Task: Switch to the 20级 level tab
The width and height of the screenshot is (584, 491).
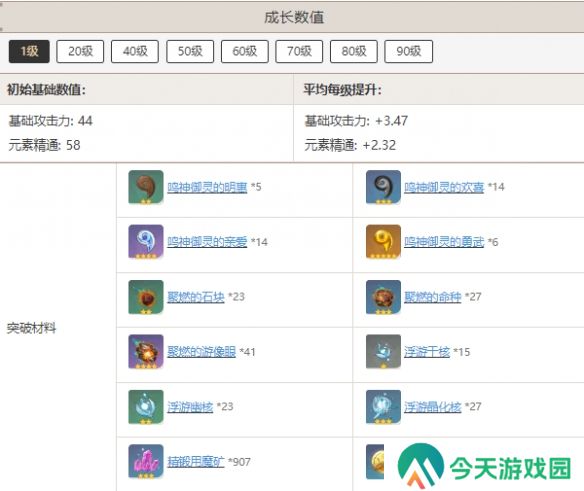Action: (80, 51)
